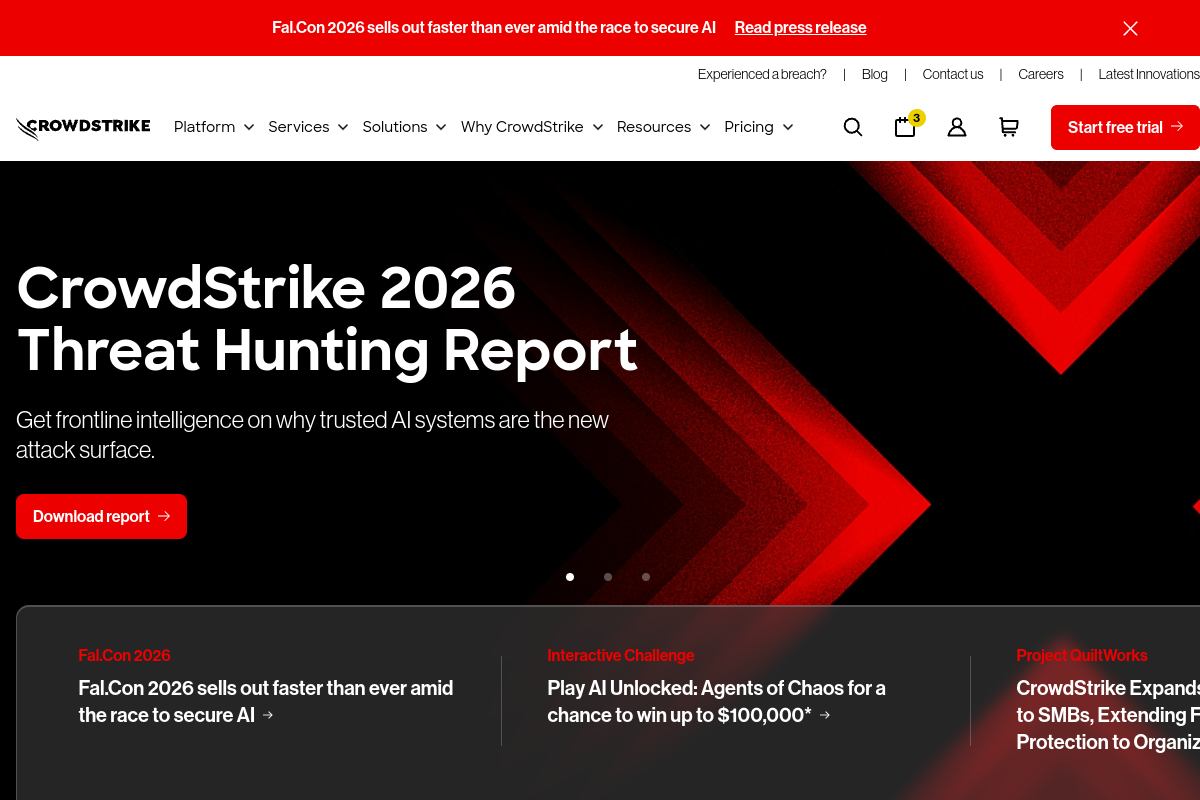Open Fal.Con 2026 sells out article
Image resolution: width=1200 pixels, height=800 pixels.
coord(266,701)
